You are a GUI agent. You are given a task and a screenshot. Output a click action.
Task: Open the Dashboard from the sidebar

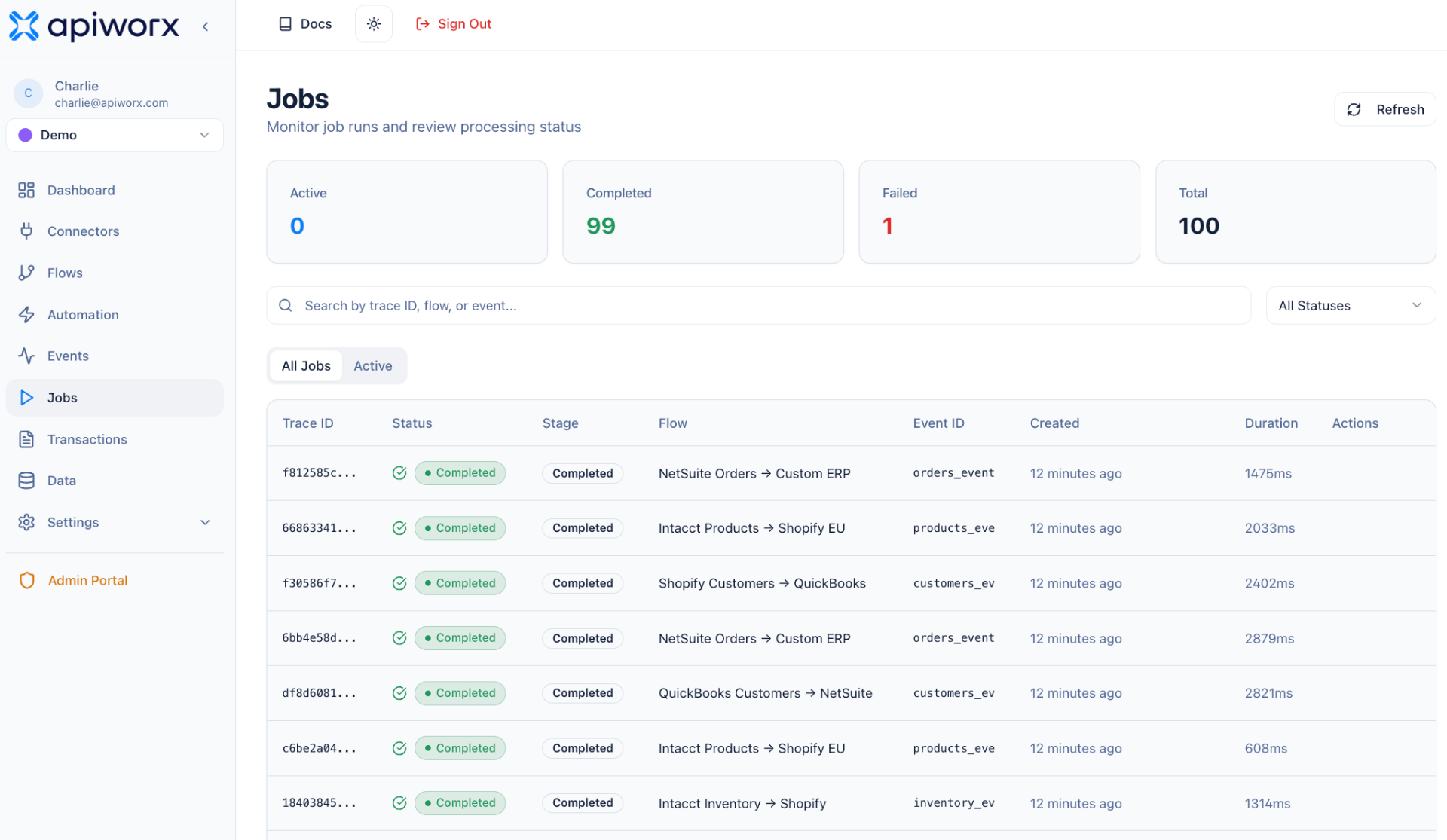[81, 190]
